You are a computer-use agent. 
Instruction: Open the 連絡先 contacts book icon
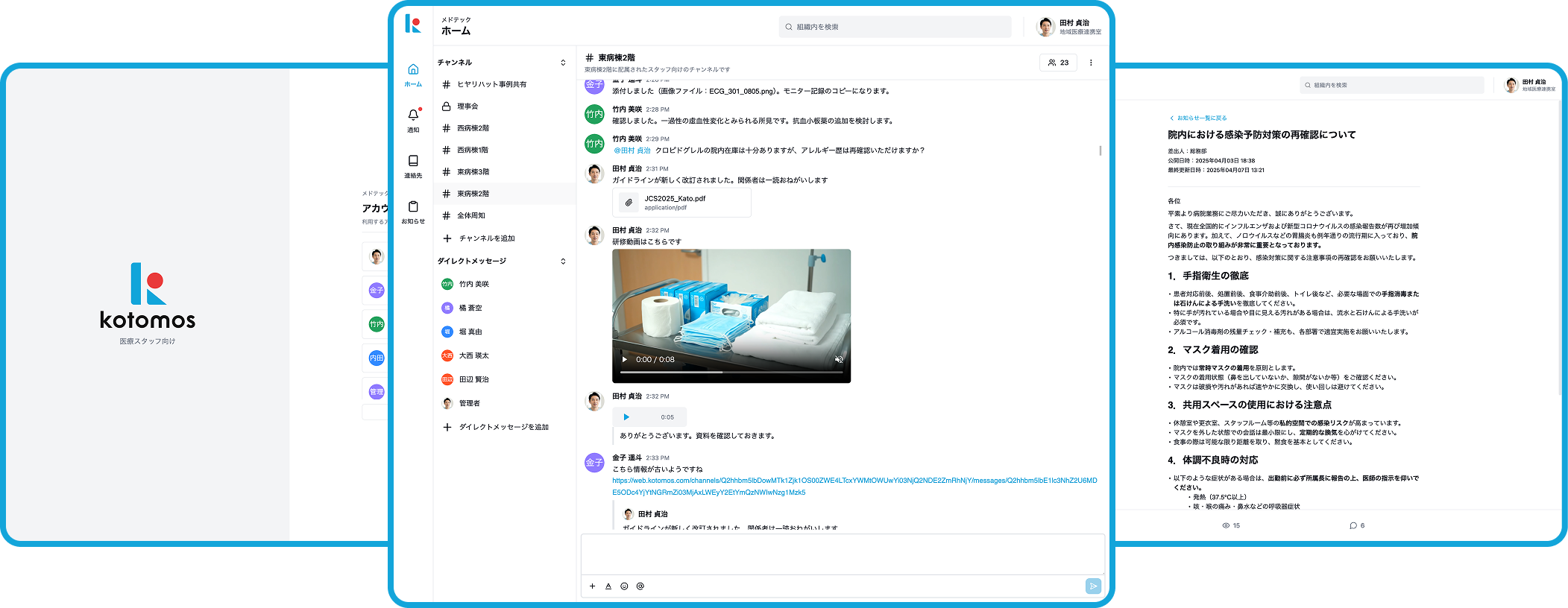click(x=413, y=161)
